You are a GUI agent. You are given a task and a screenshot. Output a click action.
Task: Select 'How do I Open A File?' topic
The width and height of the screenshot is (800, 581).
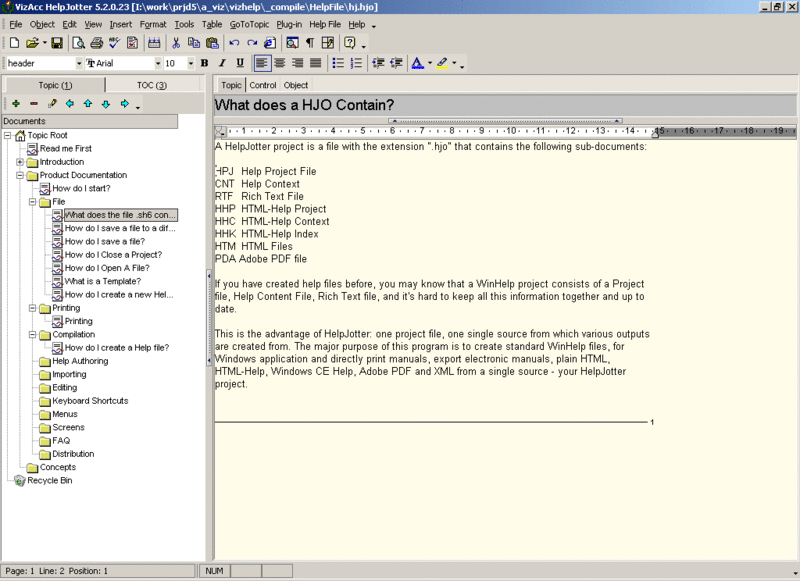[107, 268]
